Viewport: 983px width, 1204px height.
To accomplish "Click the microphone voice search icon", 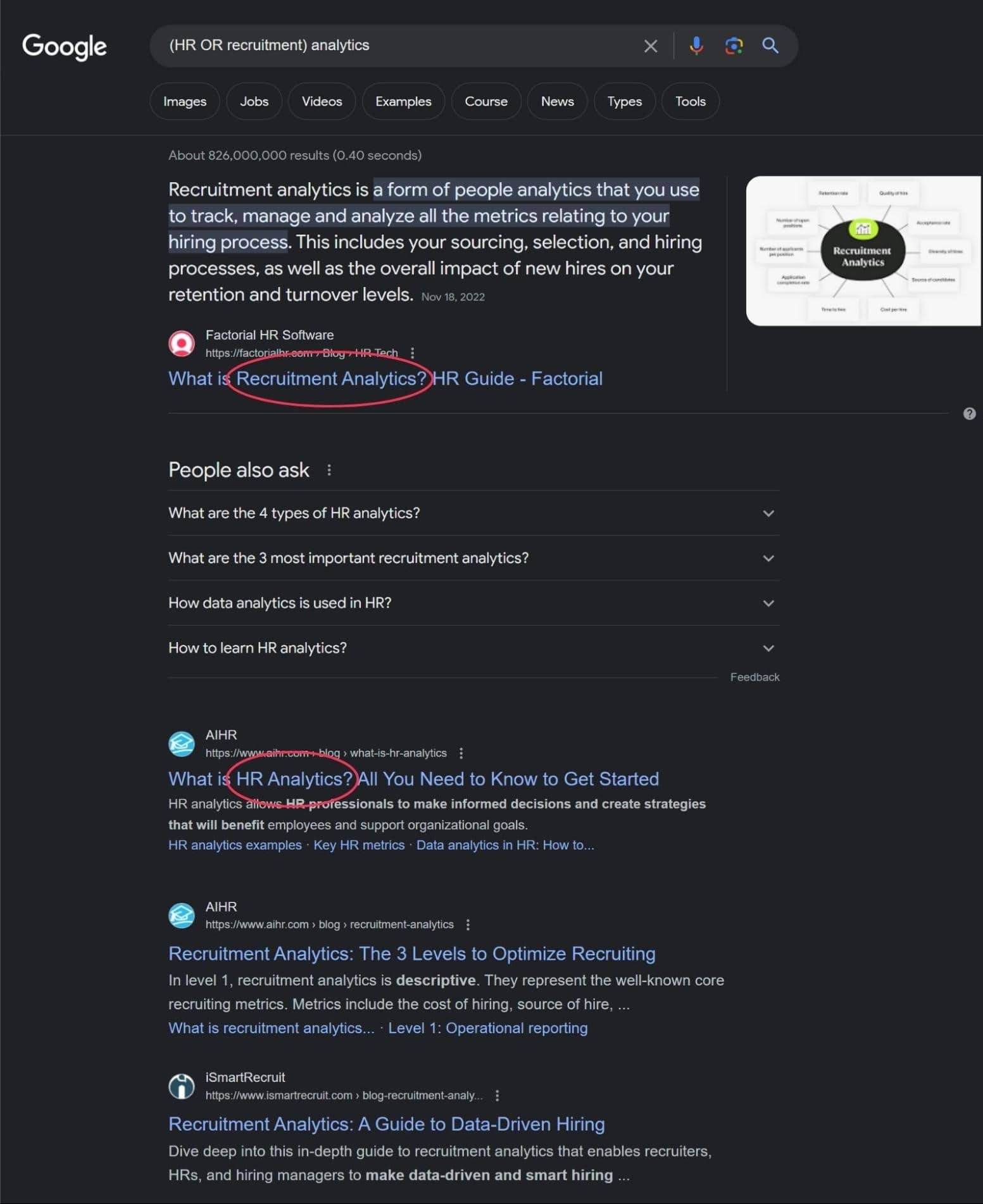I will tap(696, 46).
